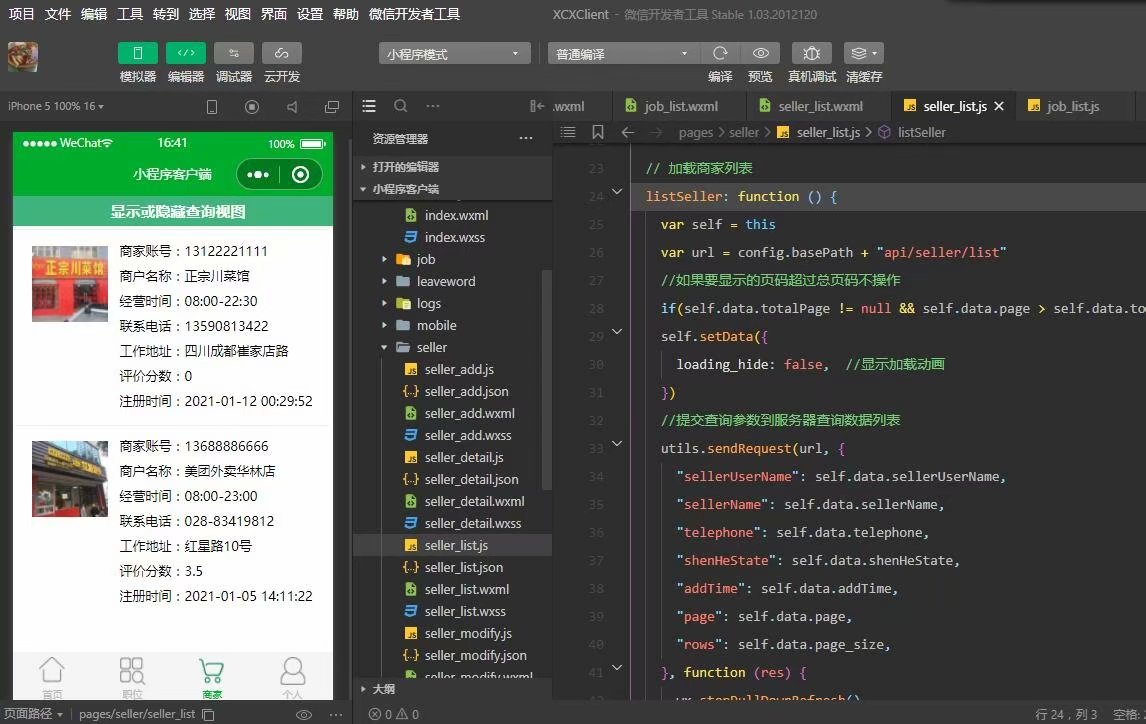This screenshot has width=1146, height=724.
Task: Open the mini program menu dots capsule
Action: [258, 175]
